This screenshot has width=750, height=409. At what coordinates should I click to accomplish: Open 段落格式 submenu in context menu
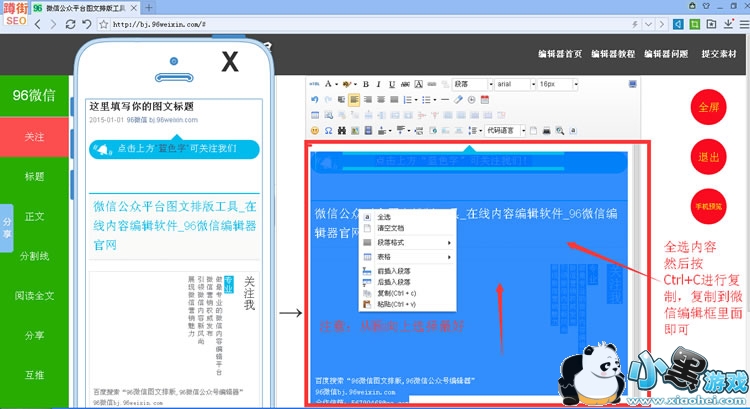pos(408,243)
